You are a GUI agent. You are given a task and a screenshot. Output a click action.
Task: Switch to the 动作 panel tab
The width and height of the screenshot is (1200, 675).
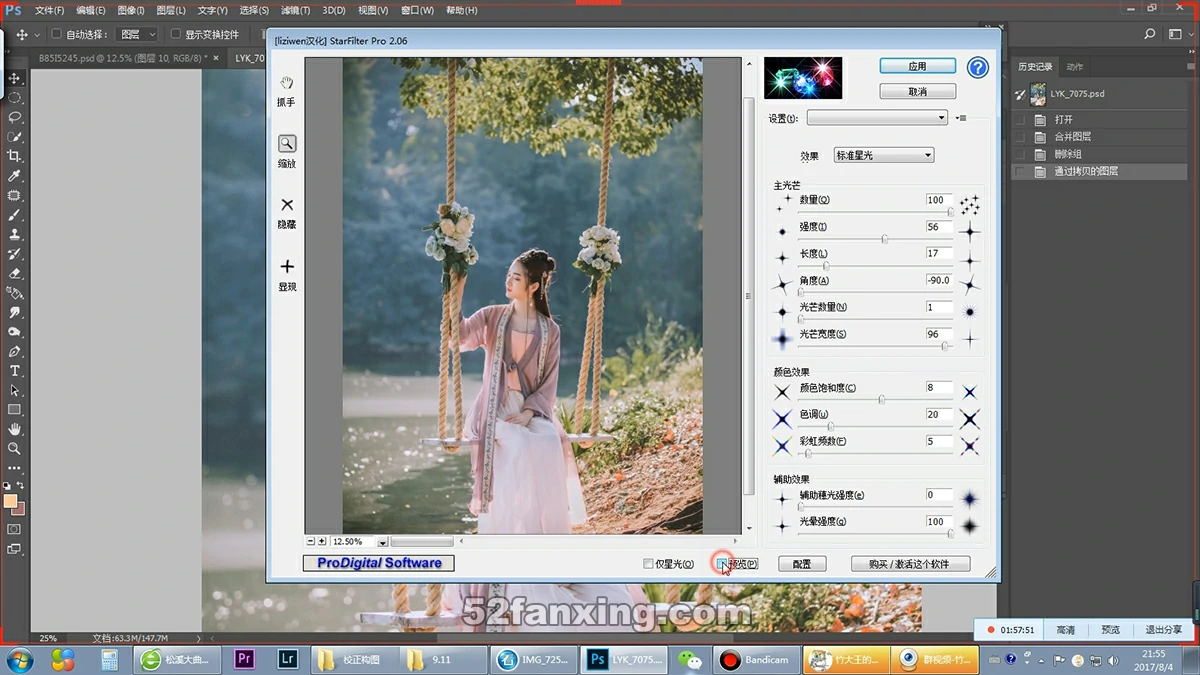tap(1075, 67)
